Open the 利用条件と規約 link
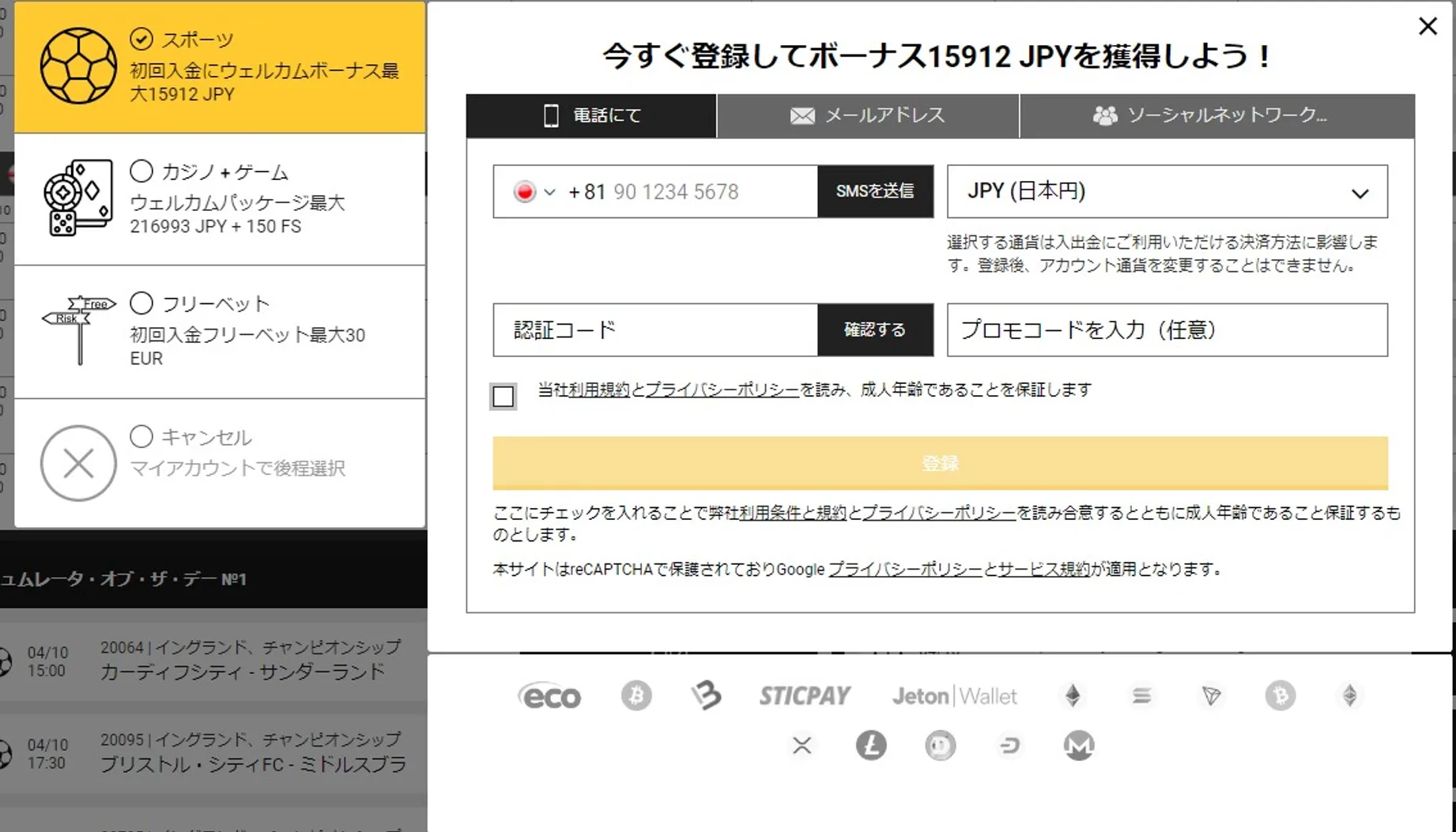The height and width of the screenshot is (832, 1456). [x=792, y=513]
